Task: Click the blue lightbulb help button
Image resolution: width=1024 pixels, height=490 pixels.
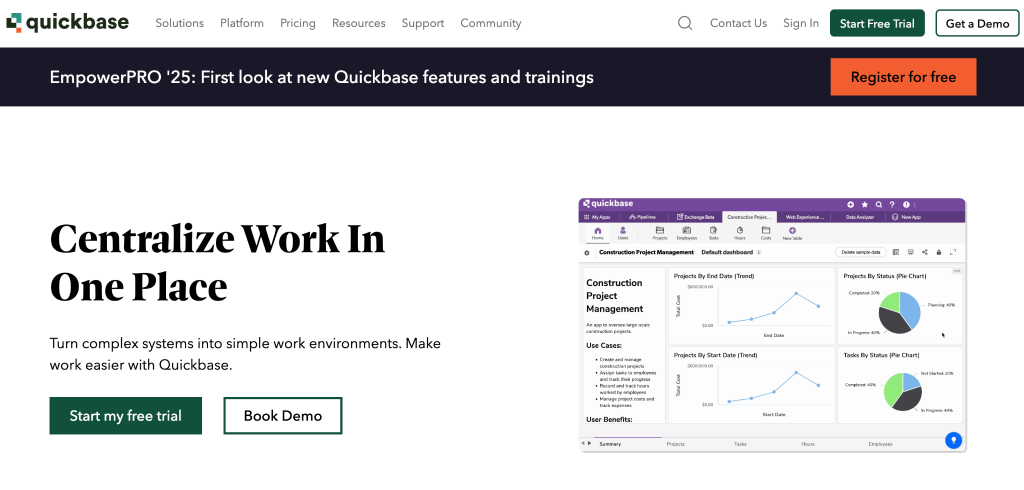Action: click(x=953, y=440)
